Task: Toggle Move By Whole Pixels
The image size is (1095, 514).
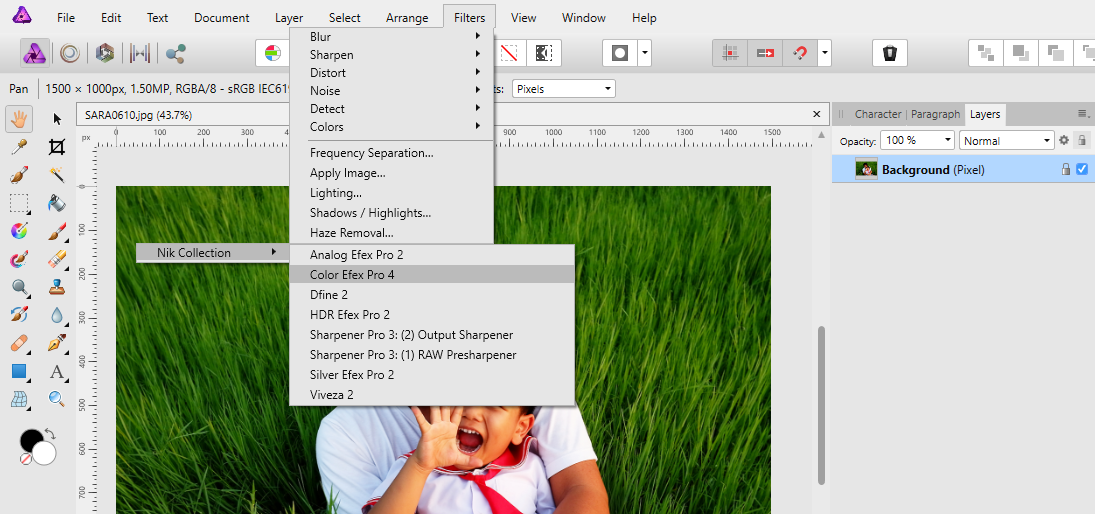Action: 765,53
